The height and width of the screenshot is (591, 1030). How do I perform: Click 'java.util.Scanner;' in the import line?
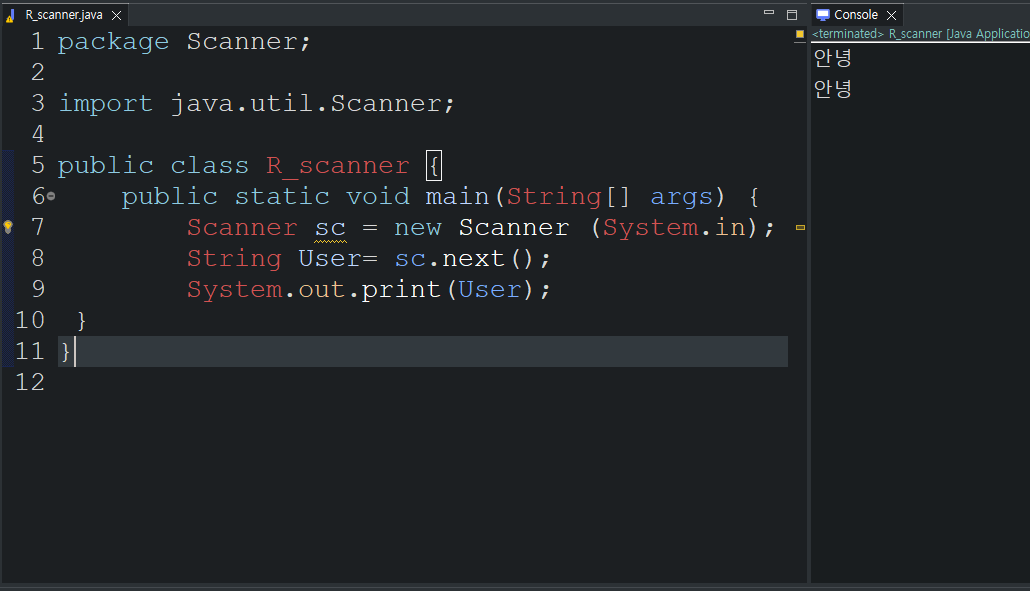pyautogui.click(x=313, y=103)
